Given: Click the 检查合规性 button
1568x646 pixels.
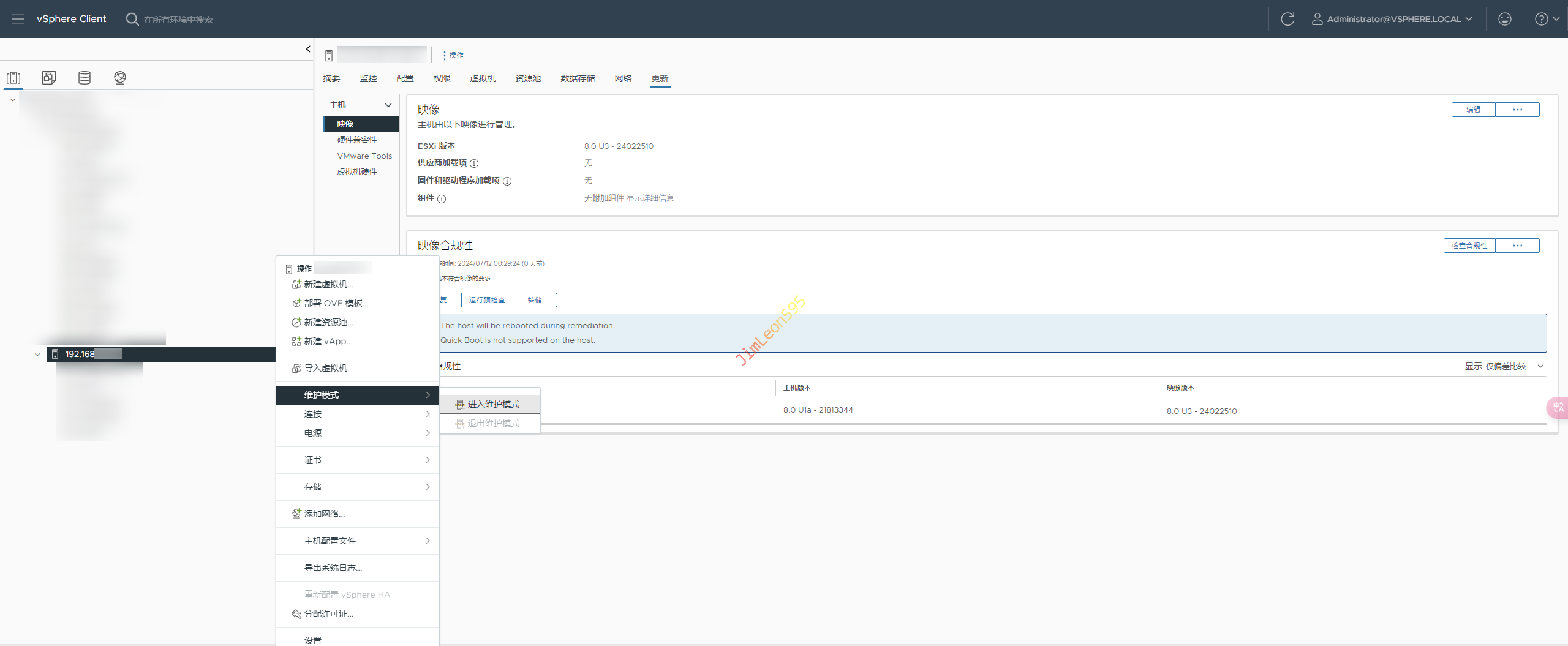Looking at the screenshot, I should pos(1469,246).
